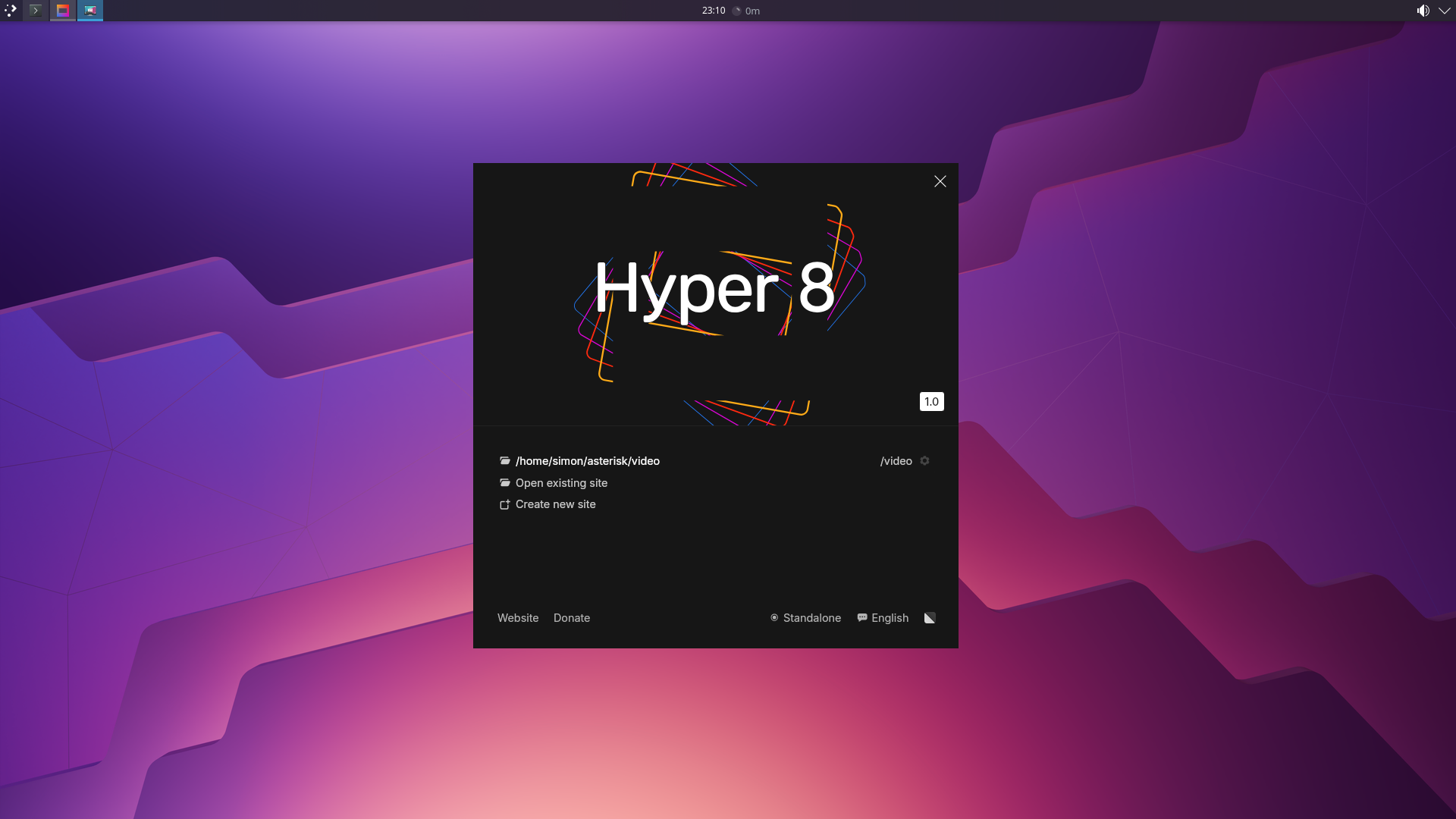Launch the KDE application launcher icon
The image size is (1456, 819).
tap(11, 11)
